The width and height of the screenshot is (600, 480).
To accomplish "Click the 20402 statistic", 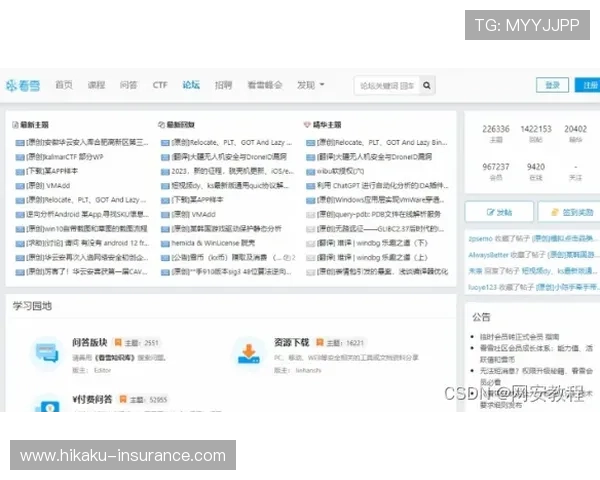I will click(576, 133).
